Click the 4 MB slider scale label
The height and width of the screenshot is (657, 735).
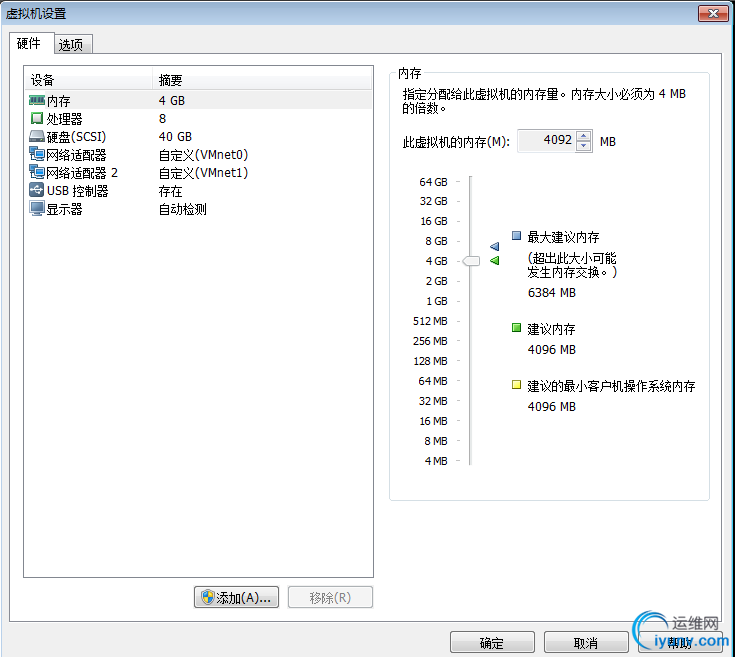click(436, 461)
